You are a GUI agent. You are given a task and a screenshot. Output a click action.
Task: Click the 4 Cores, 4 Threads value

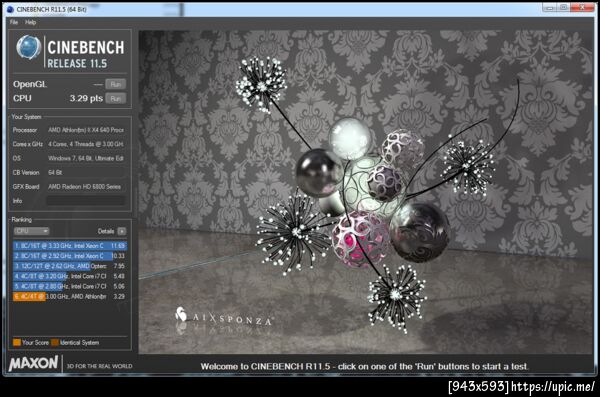tap(86, 144)
